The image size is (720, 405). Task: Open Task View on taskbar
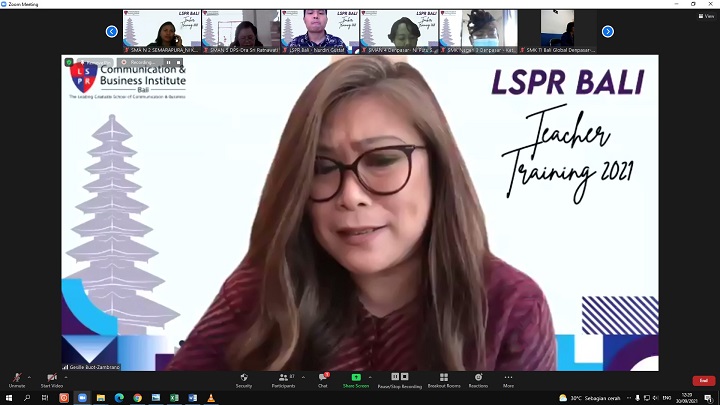(x=45, y=398)
